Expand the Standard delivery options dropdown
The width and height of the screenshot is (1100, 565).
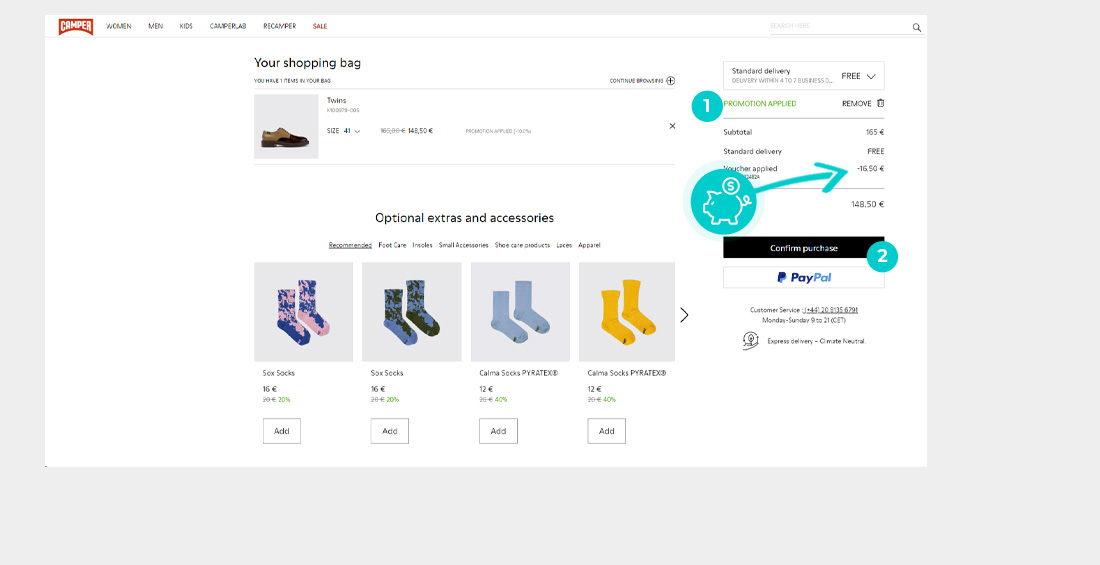click(x=804, y=76)
